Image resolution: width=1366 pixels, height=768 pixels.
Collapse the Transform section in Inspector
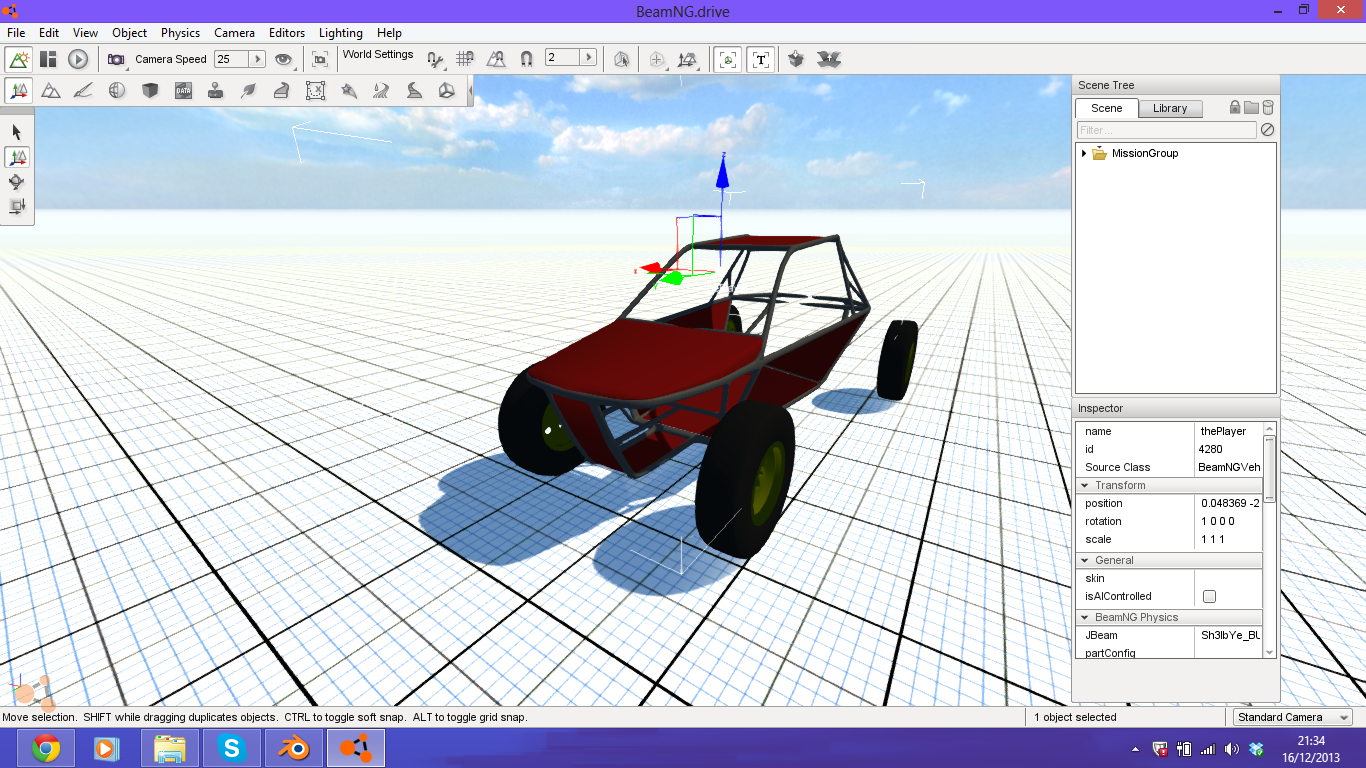1086,486
